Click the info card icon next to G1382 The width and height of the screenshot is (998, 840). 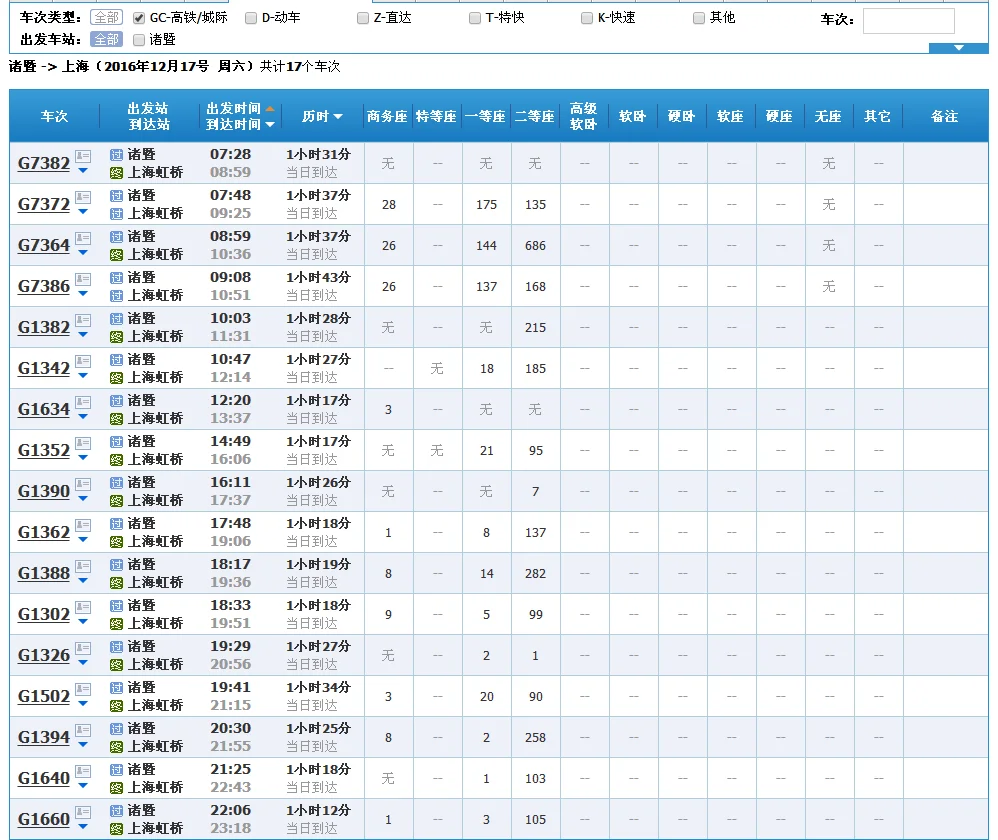[83, 319]
